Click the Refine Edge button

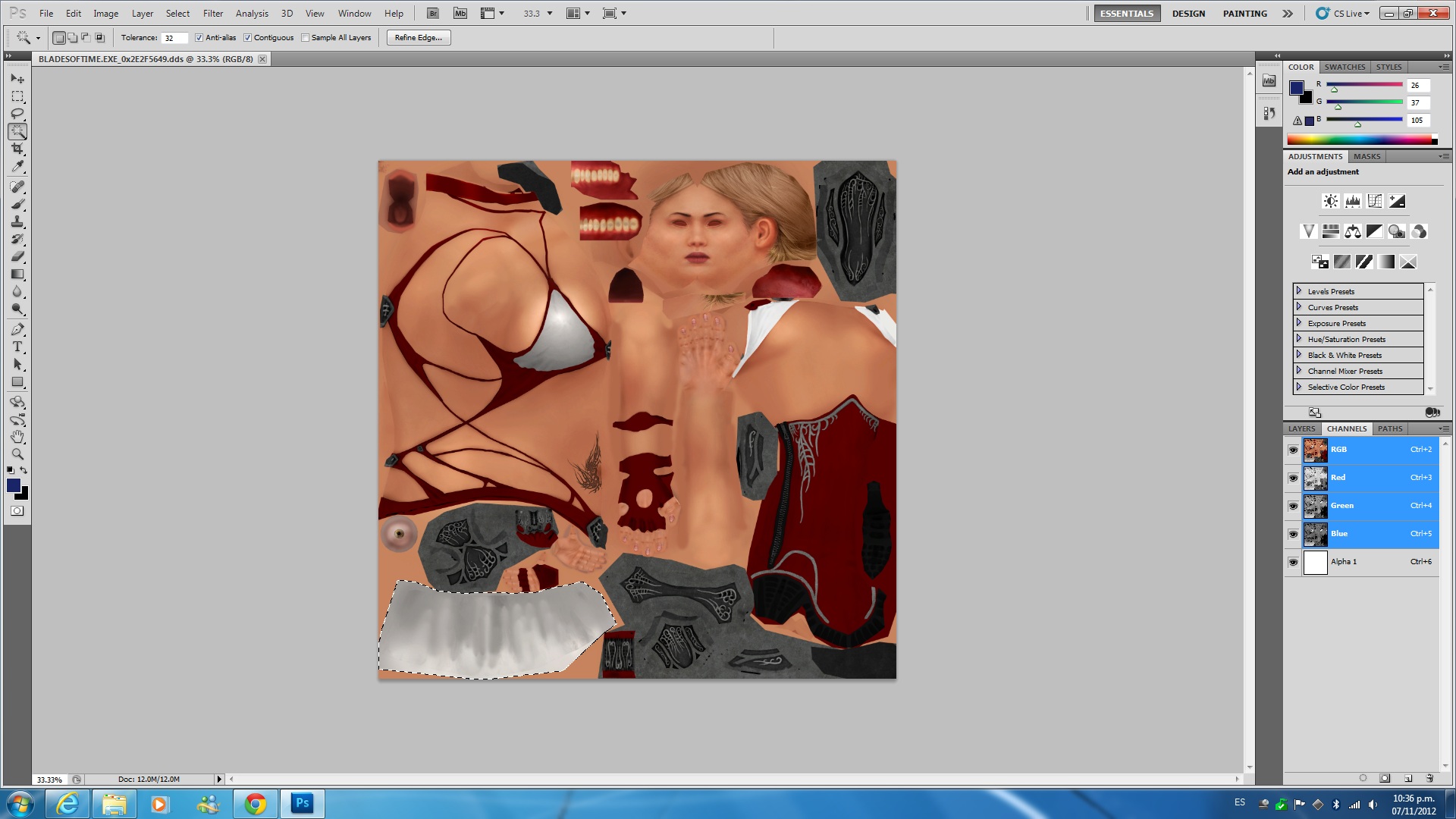pyautogui.click(x=418, y=37)
